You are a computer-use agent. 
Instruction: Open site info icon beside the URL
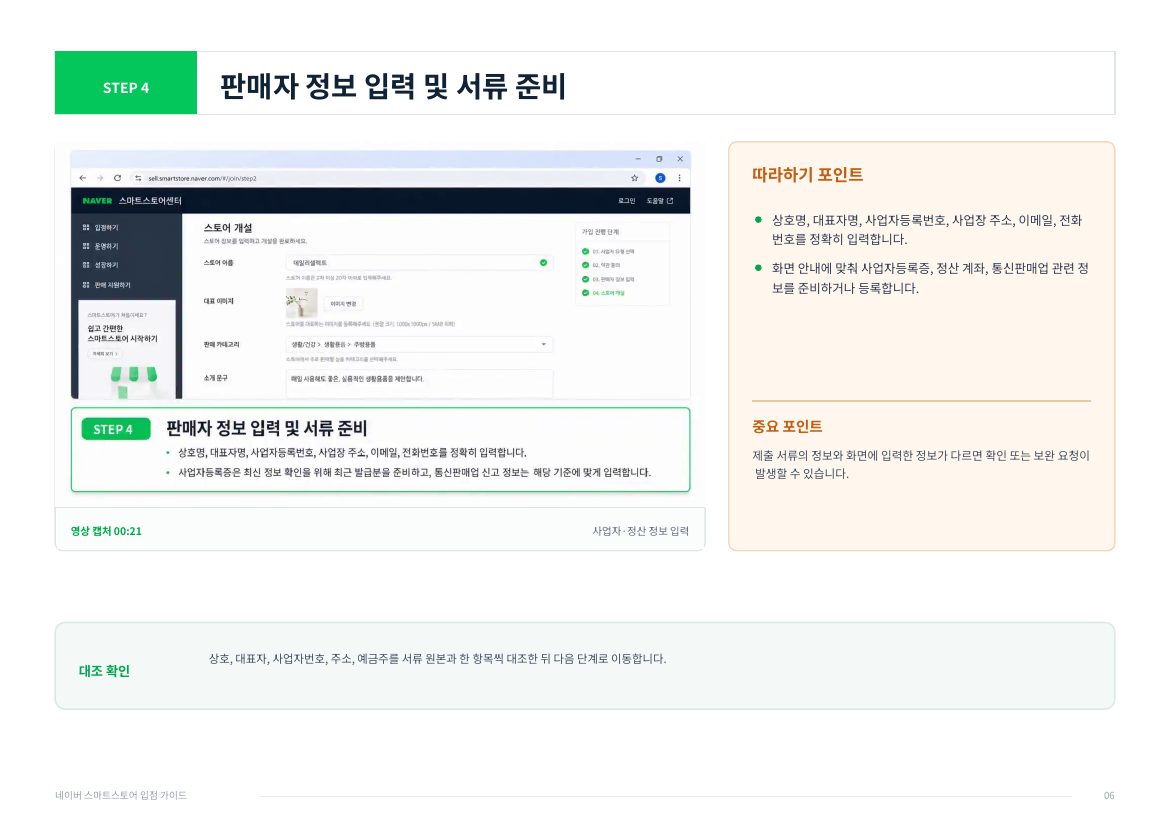tap(138, 178)
